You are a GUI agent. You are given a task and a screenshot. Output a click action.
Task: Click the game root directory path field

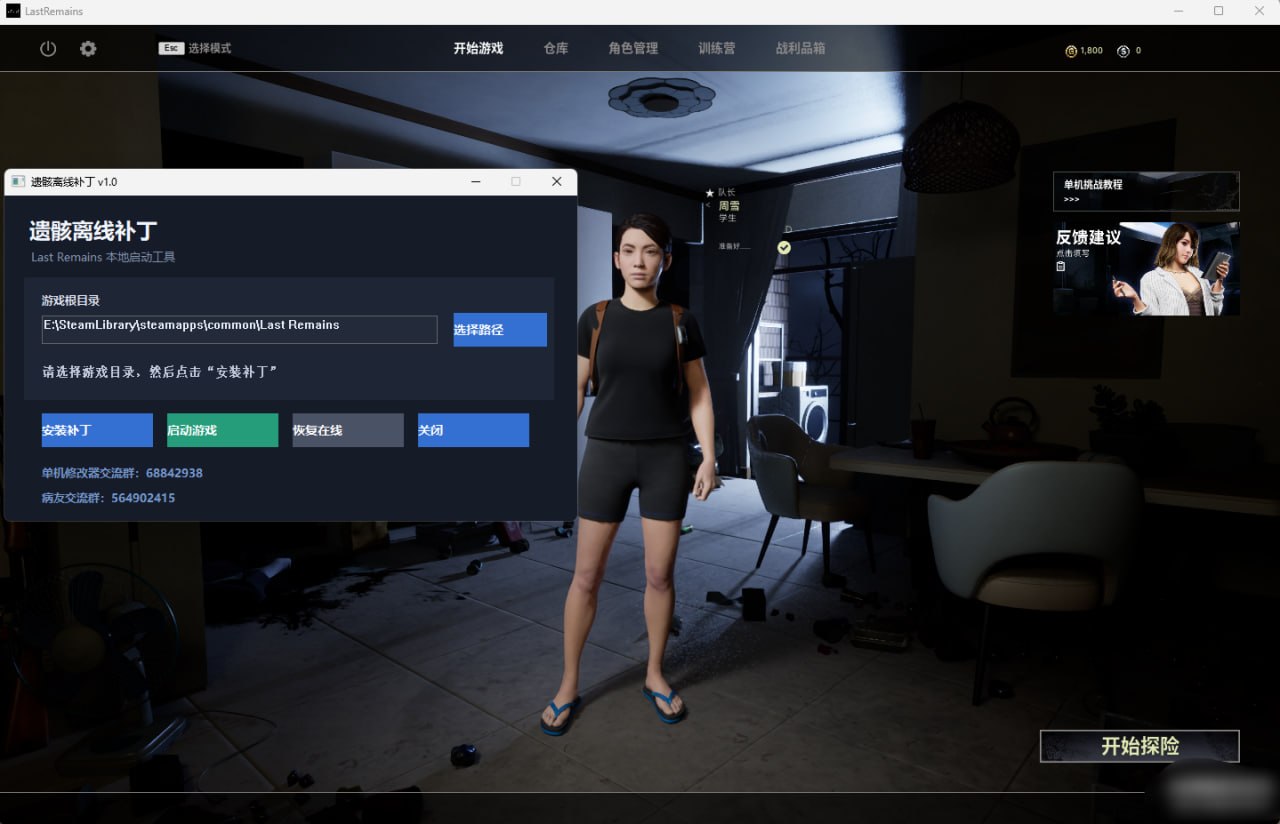click(x=239, y=329)
